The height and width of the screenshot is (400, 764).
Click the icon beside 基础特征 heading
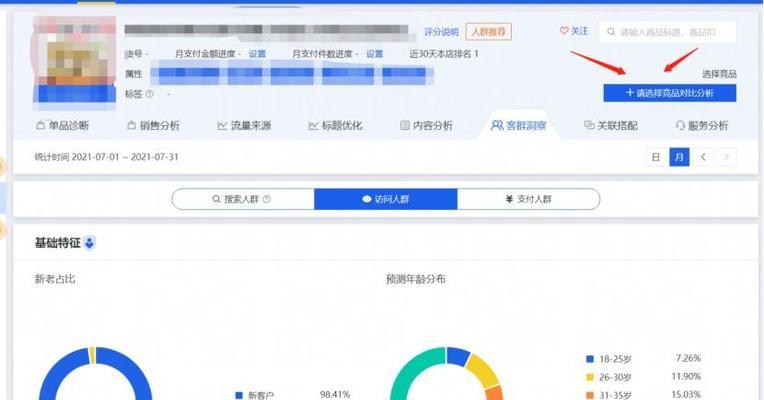(x=89, y=243)
